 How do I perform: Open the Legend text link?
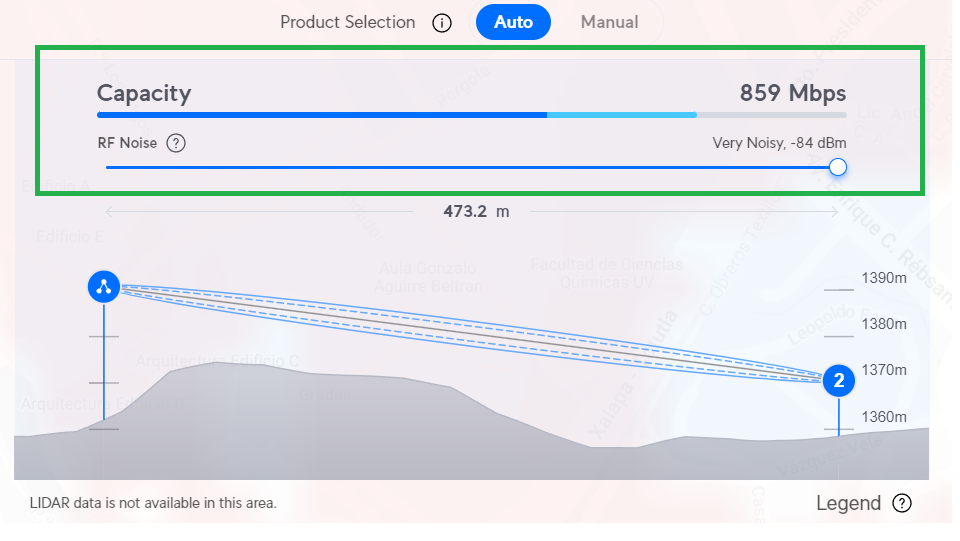coord(848,503)
